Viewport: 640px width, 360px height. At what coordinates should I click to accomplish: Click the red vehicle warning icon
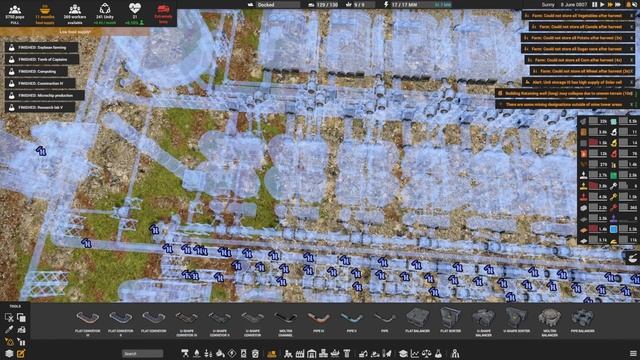point(163,9)
